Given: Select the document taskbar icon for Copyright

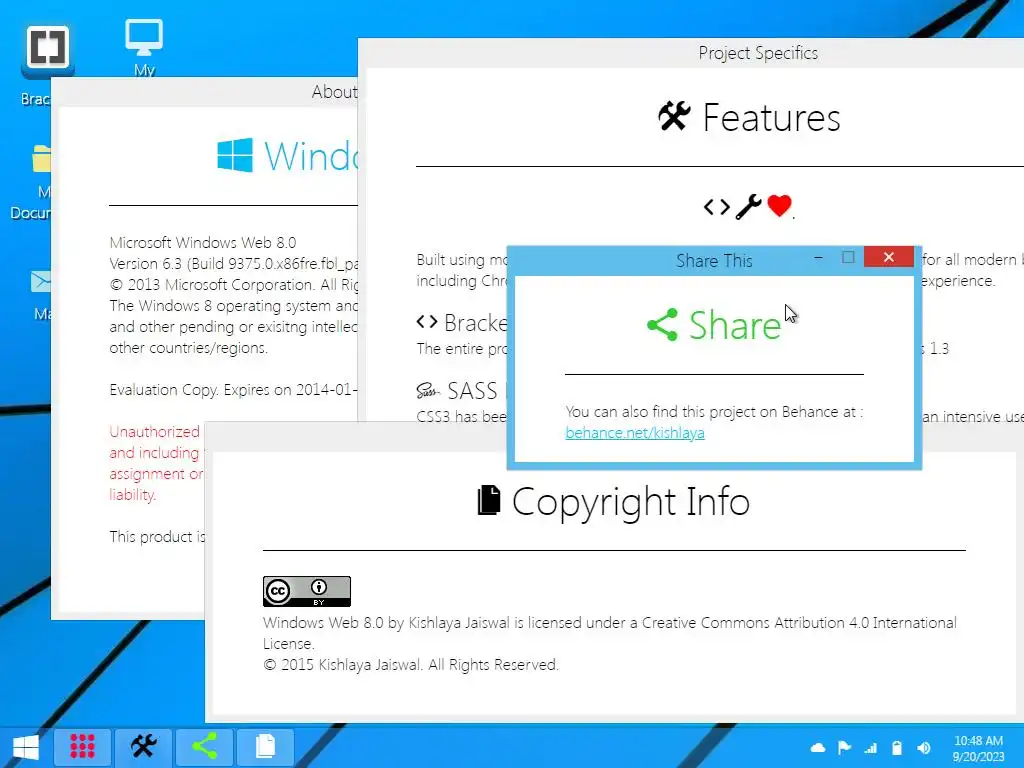Looking at the screenshot, I should (265, 746).
